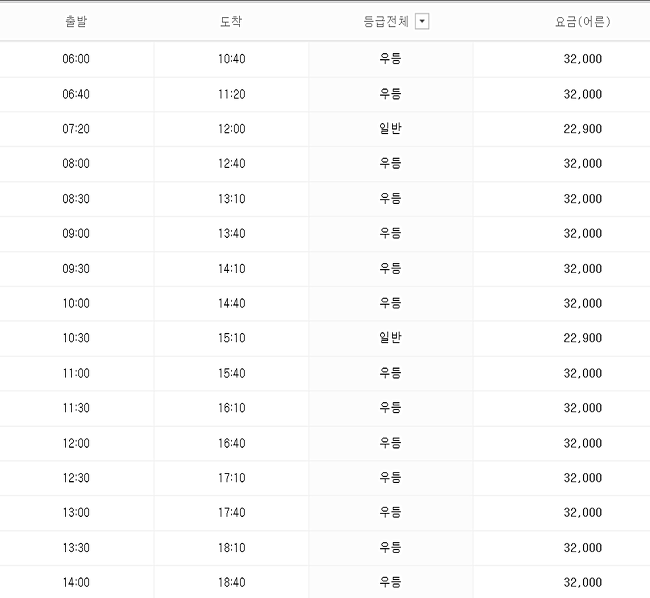The image size is (650, 598).
Task: Click the 도착 arrival column header
Action: pos(231,21)
